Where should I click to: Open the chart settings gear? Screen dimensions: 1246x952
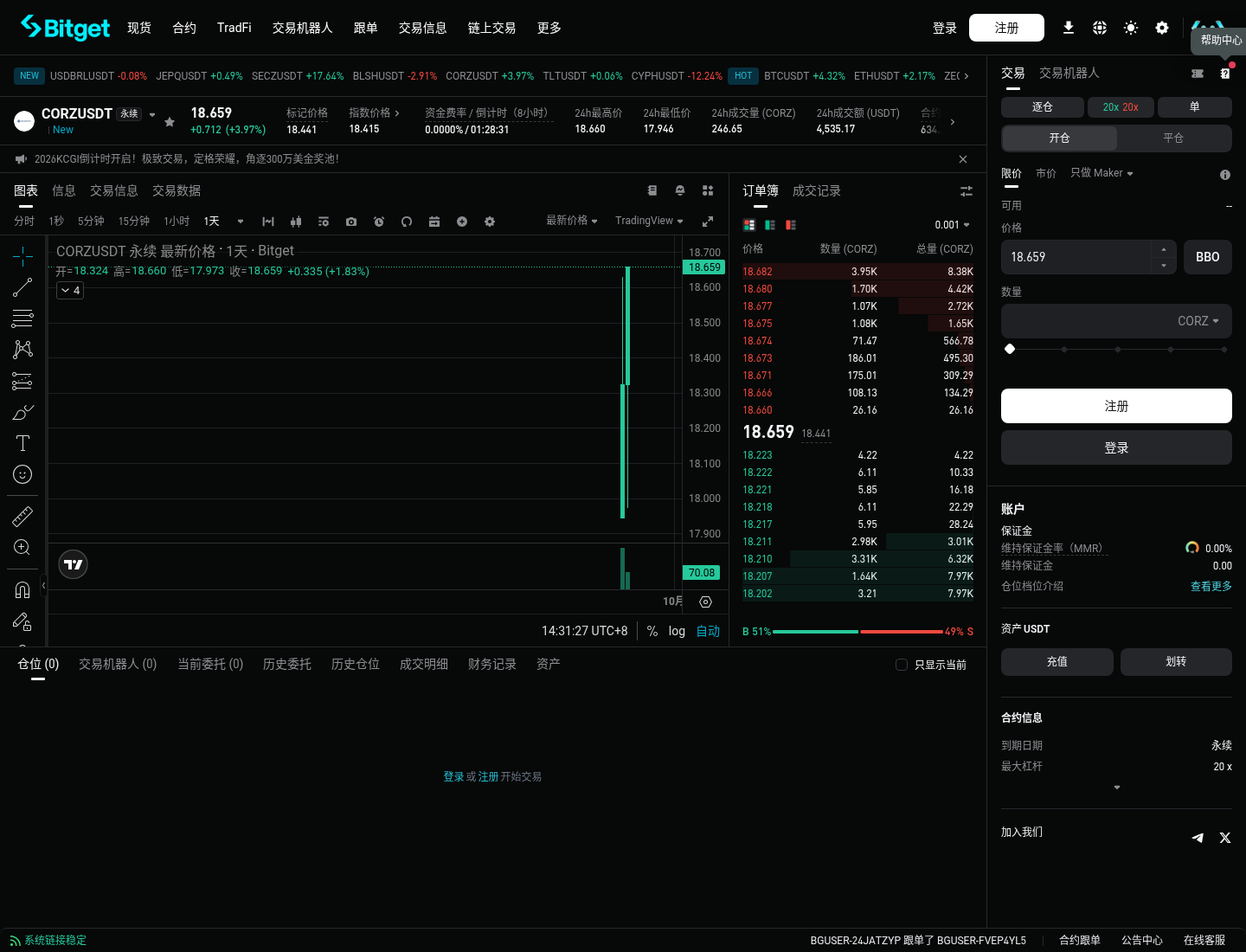(490, 222)
